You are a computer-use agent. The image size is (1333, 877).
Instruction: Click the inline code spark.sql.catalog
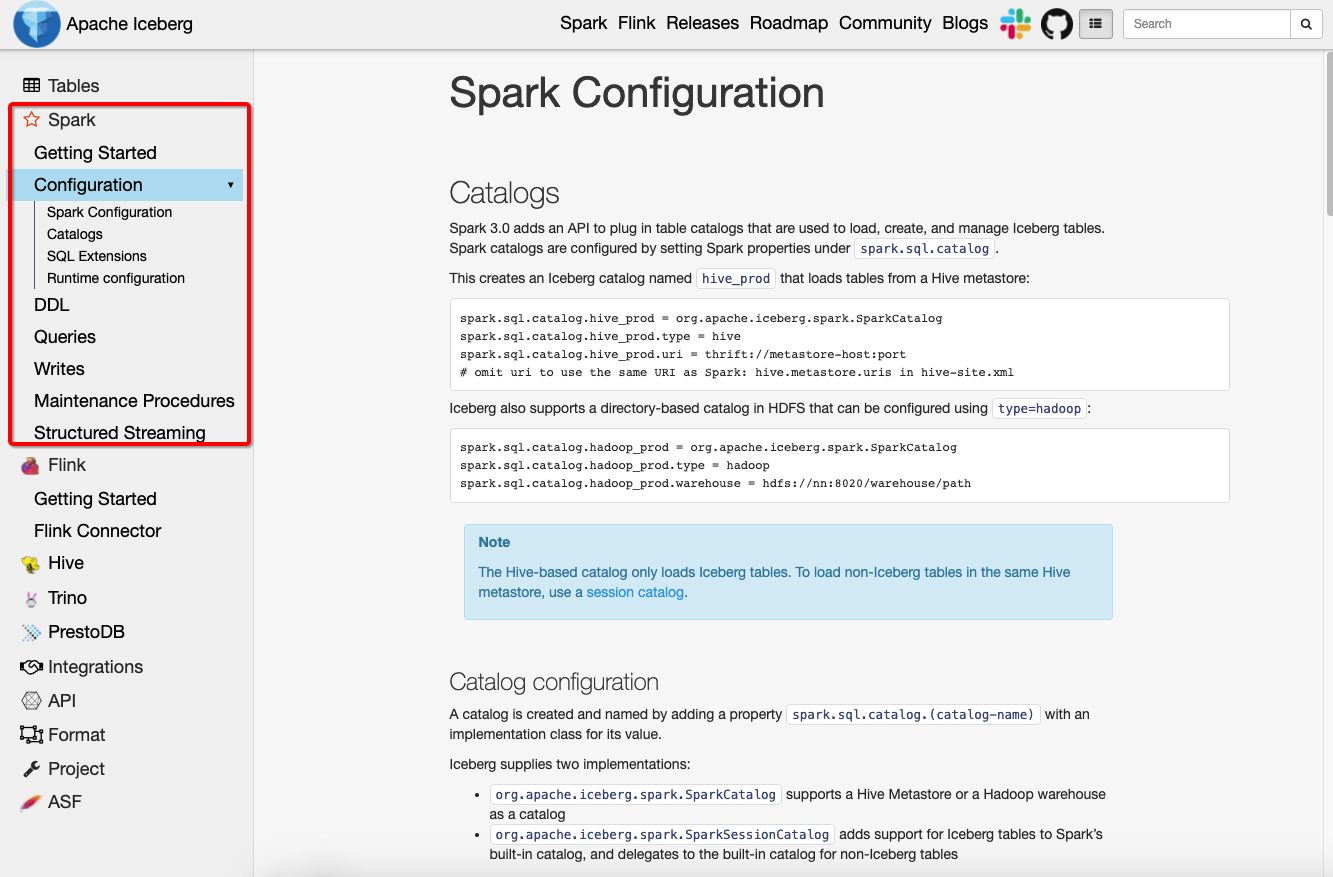[x=925, y=249]
